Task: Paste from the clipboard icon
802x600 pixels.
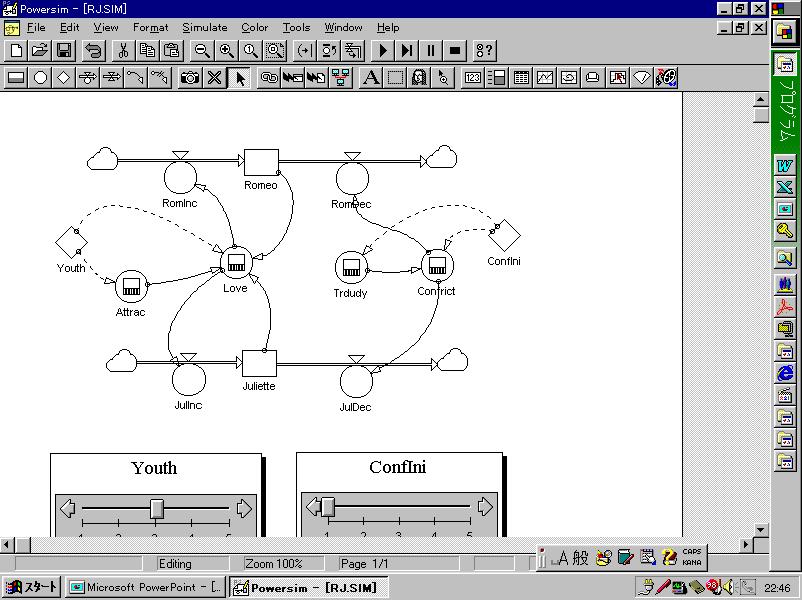Action: 171,51
